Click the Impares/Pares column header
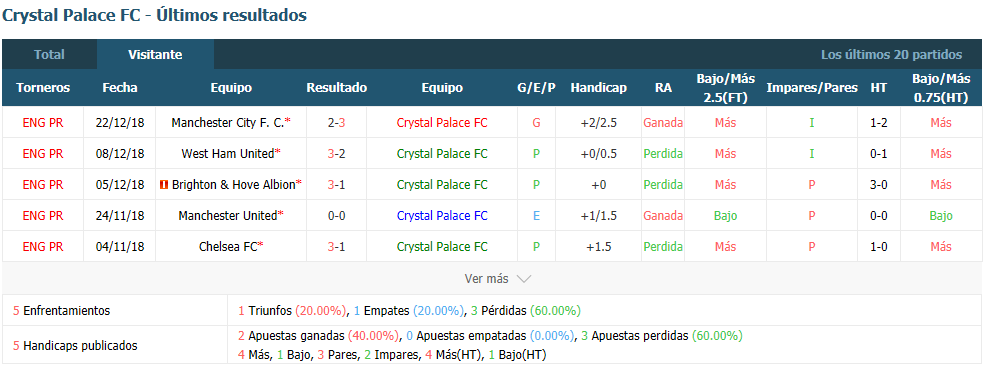 (x=811, y=88)
